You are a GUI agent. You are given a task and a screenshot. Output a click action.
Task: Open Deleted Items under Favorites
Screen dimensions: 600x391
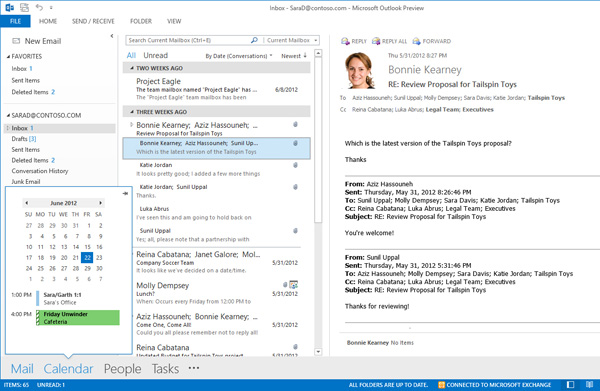(33, 92)
